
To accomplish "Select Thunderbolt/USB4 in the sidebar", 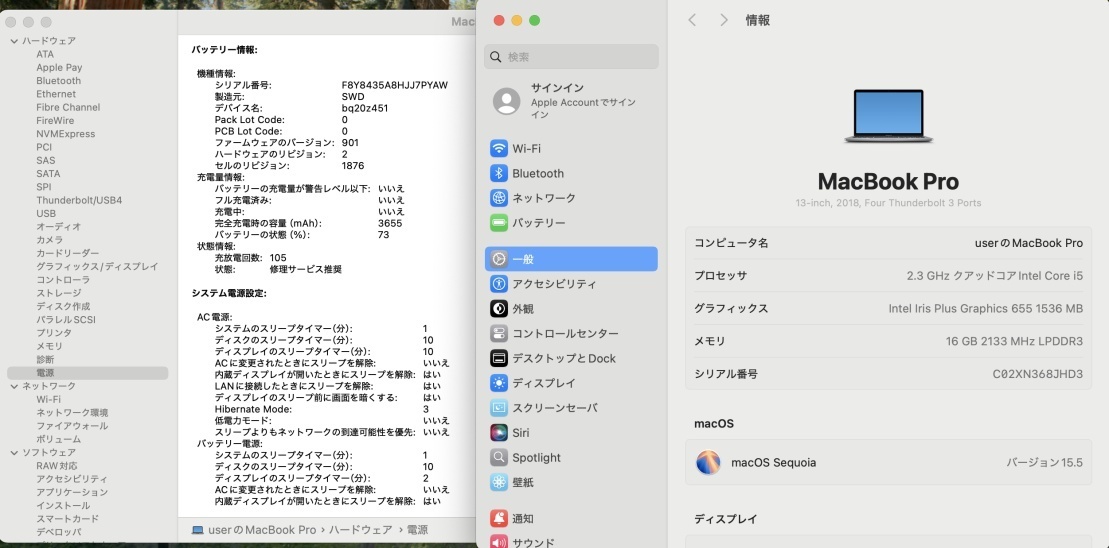I will tap(79, 200).
